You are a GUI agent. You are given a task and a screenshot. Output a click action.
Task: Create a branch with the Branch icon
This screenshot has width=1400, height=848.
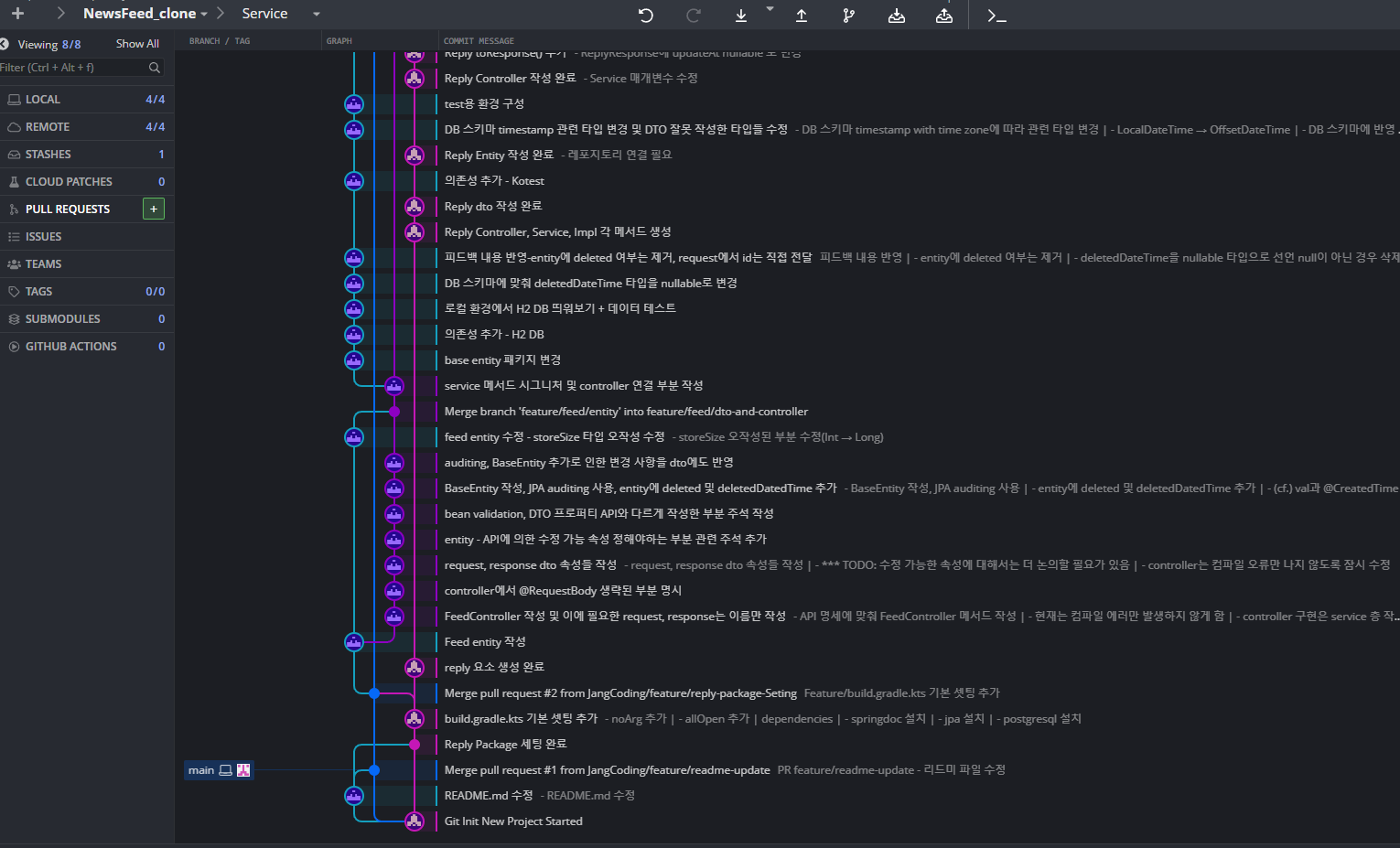(849, 15)
